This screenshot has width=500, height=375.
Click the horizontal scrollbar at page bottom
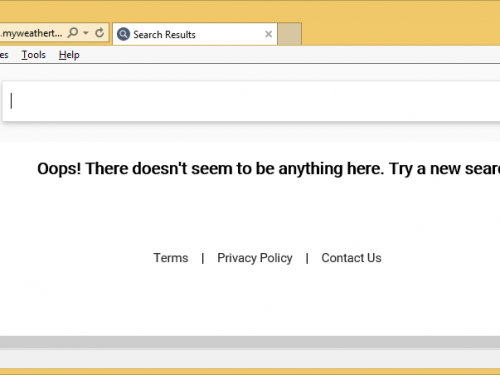[250, 342]
